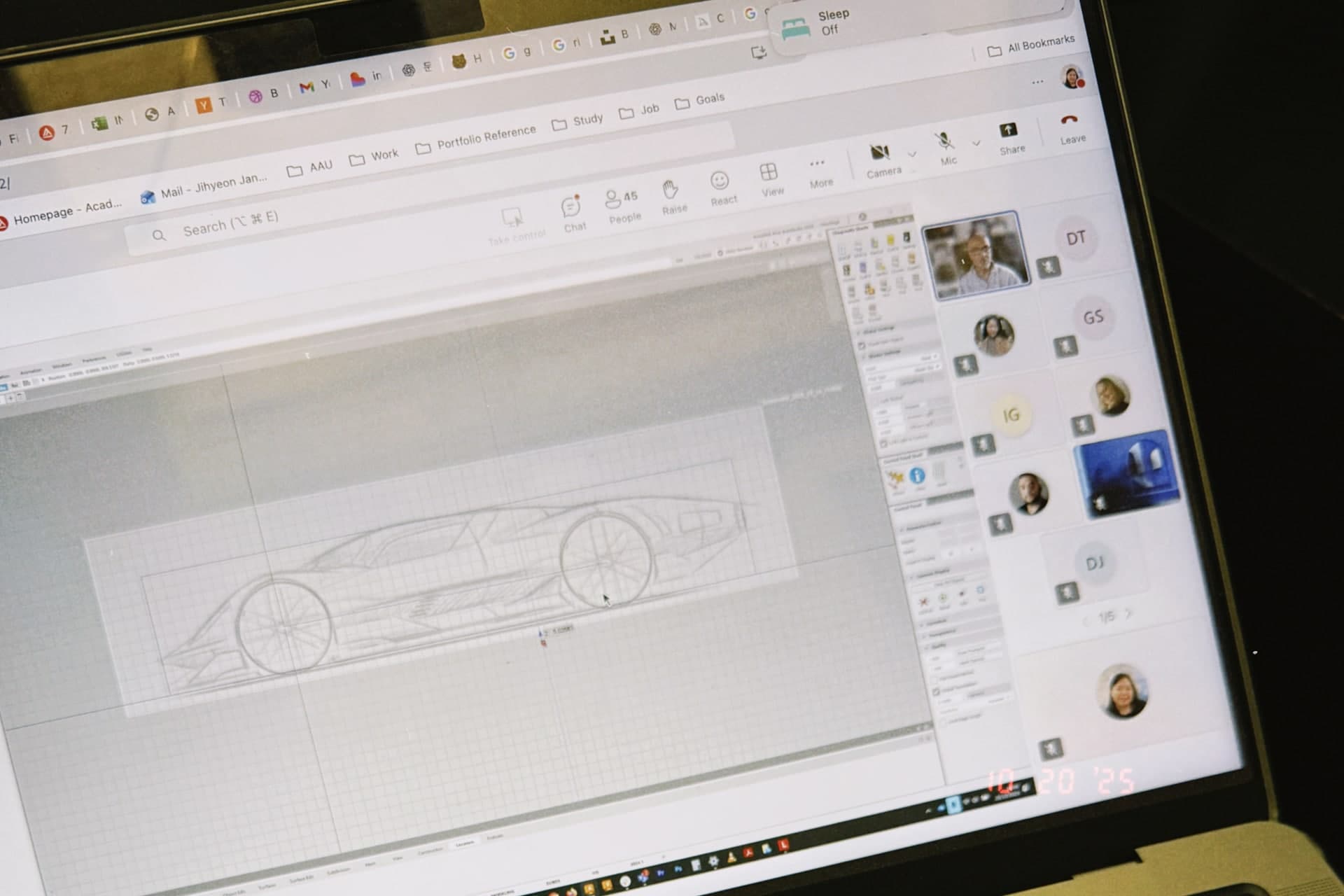This screenshot has height=896, width=1344.
Task: Select the blue abstract image participant tile
Action: (x=1127, y=476)
